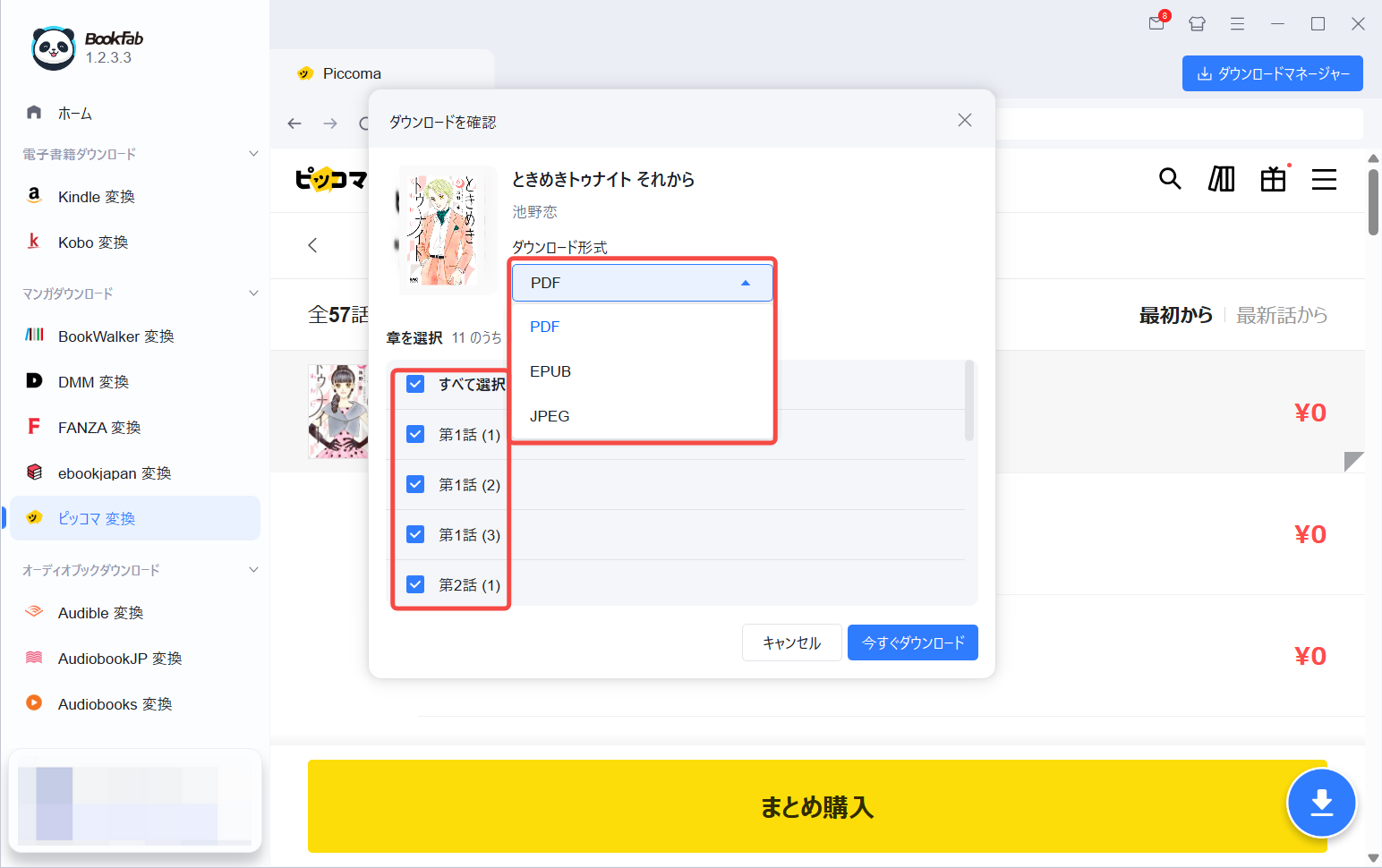Uncheck the 第1話 (2) checkbox
The image size is (1382, 868).
click(415, 484)
